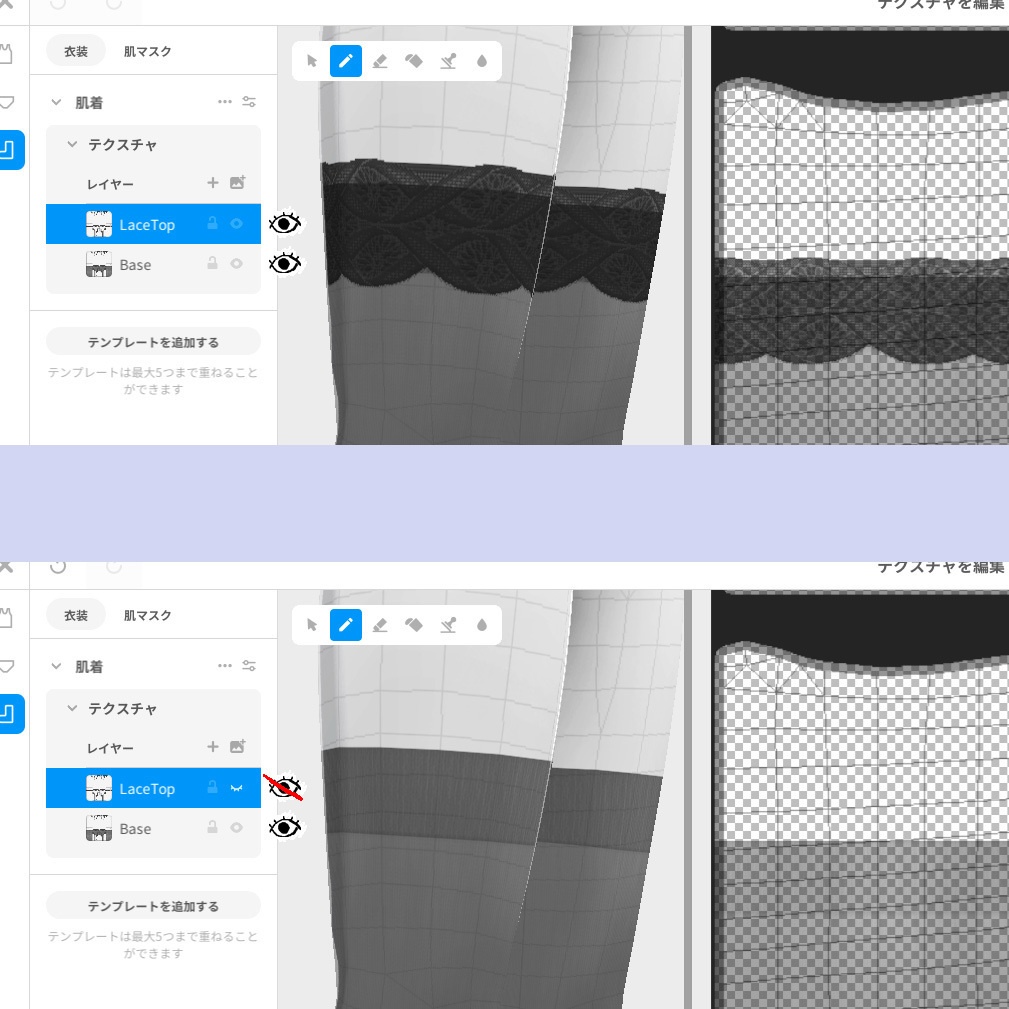Image resolution: width=1009 pixels, height=1009 pixels.
Task: Pick the fill tool in the toolbar
Action: click(415, 61)
